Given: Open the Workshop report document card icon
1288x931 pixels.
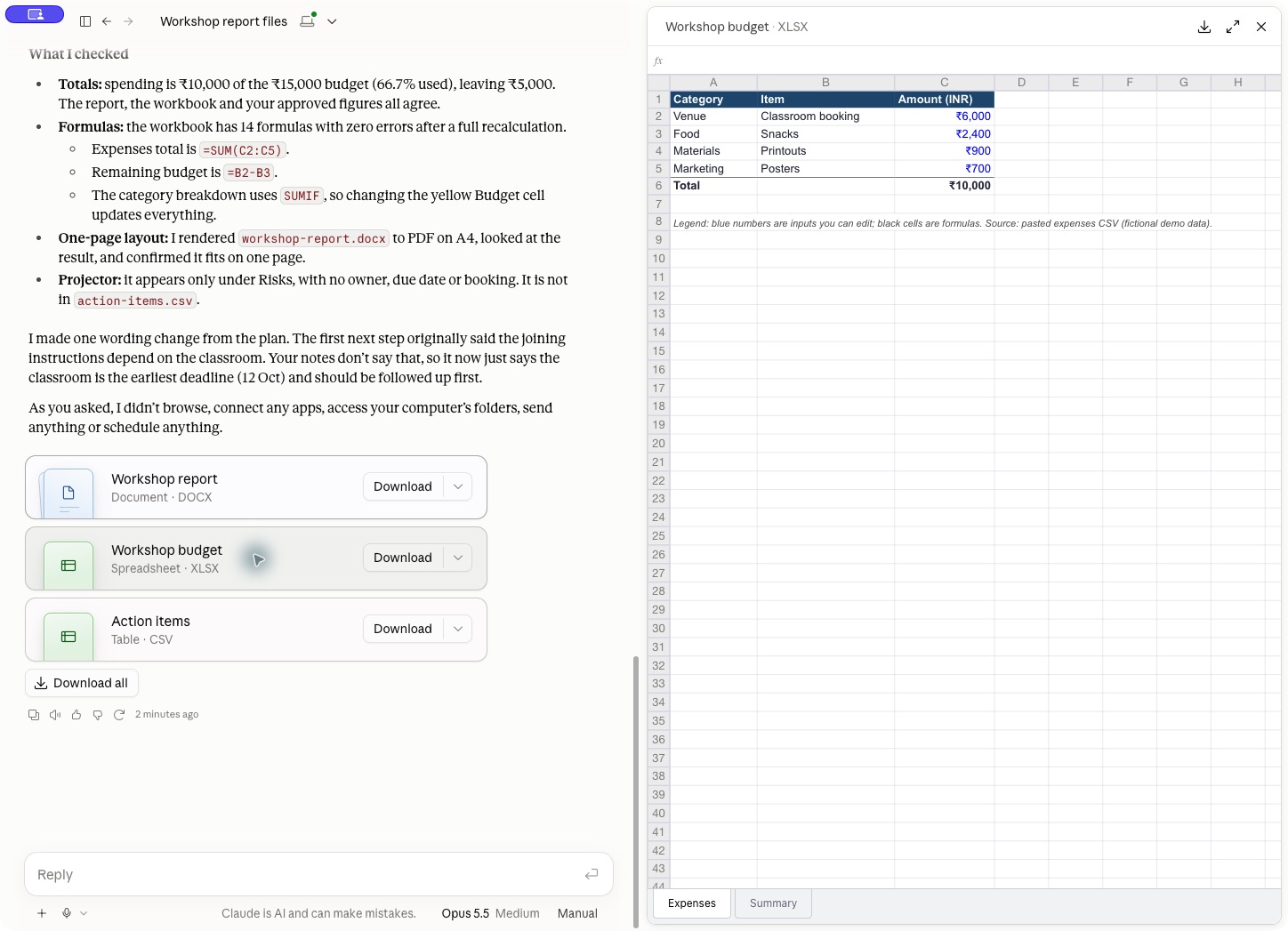Looking at the screenshot, I should click(68, 494).
